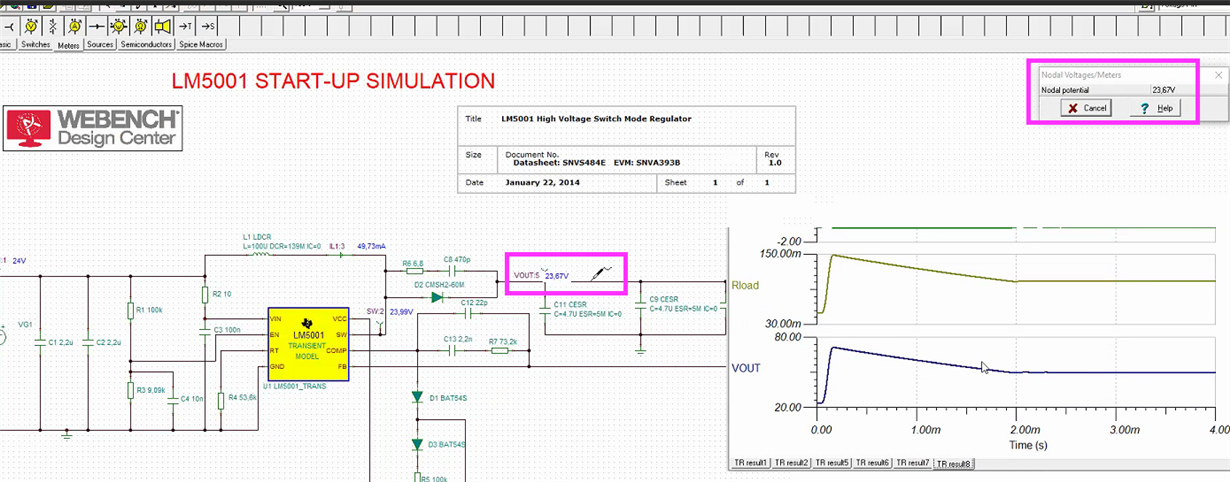Click the IL1:3 49,73mA current reading
Screen dimensions: 1230x482
coord(358,246)
